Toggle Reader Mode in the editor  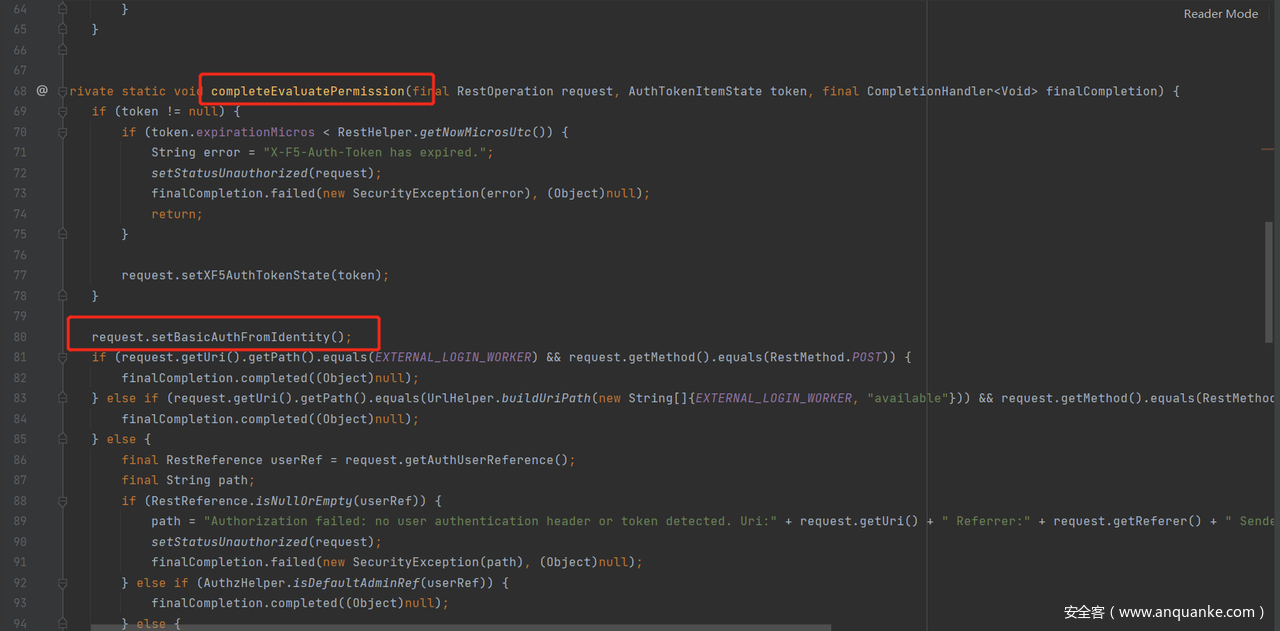pyautogui.click(x=1220, y=14)
